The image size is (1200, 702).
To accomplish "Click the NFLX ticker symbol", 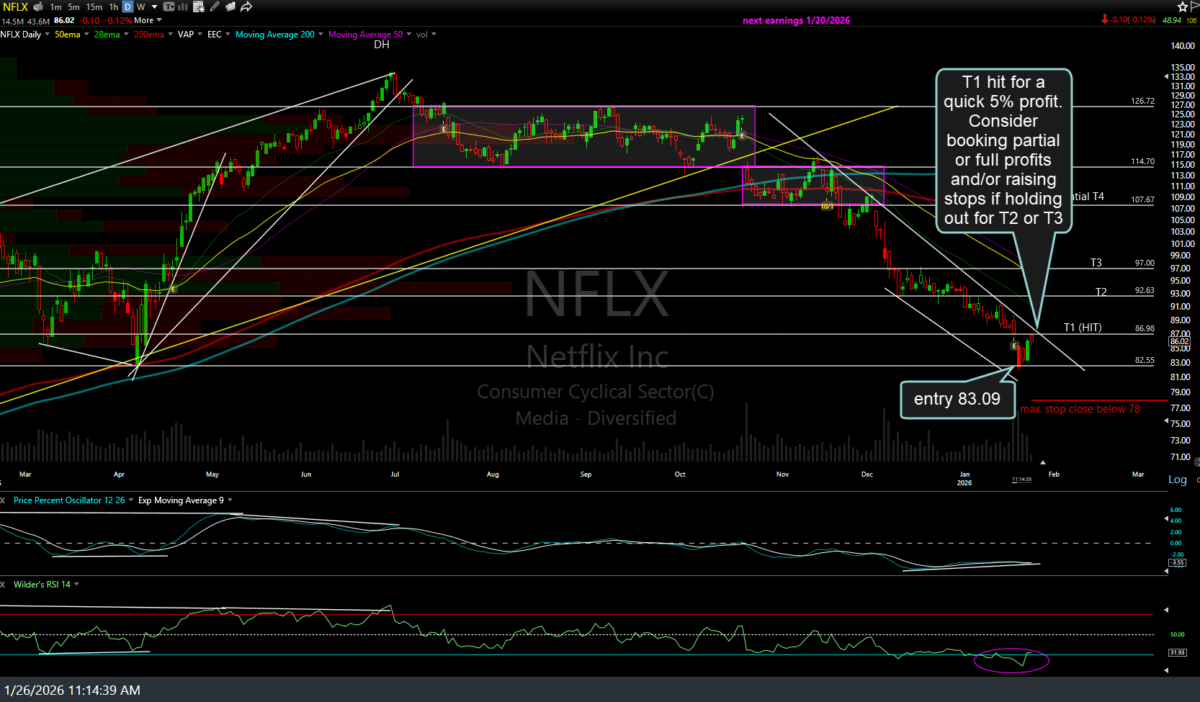I will click(15, 7).
